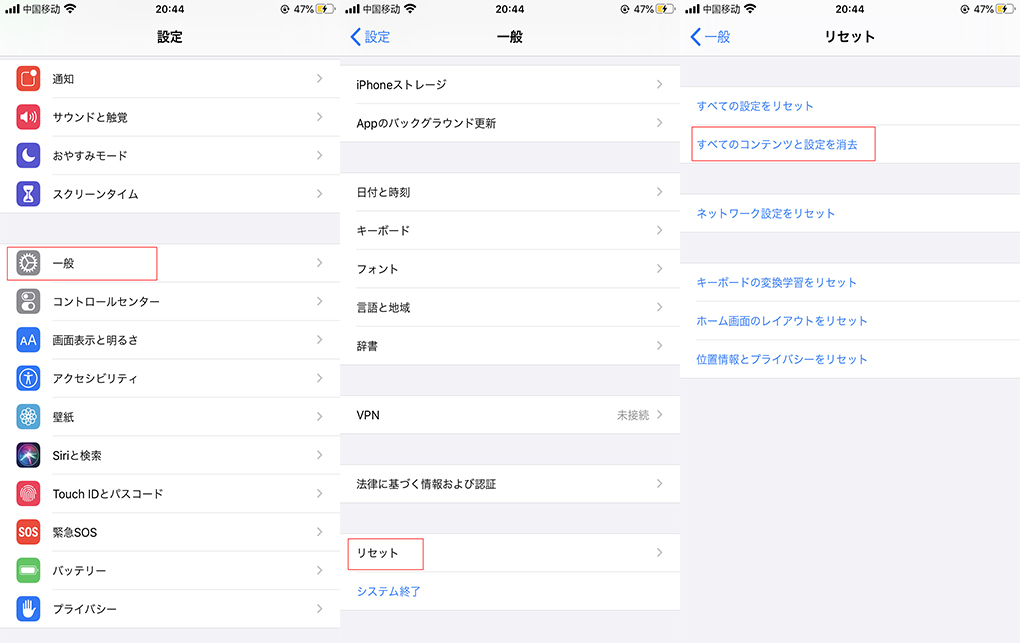Viewport: 1020px width, 643px height.
Task: Go back to 一般 from リセット screen
Action: click(710, 36)
